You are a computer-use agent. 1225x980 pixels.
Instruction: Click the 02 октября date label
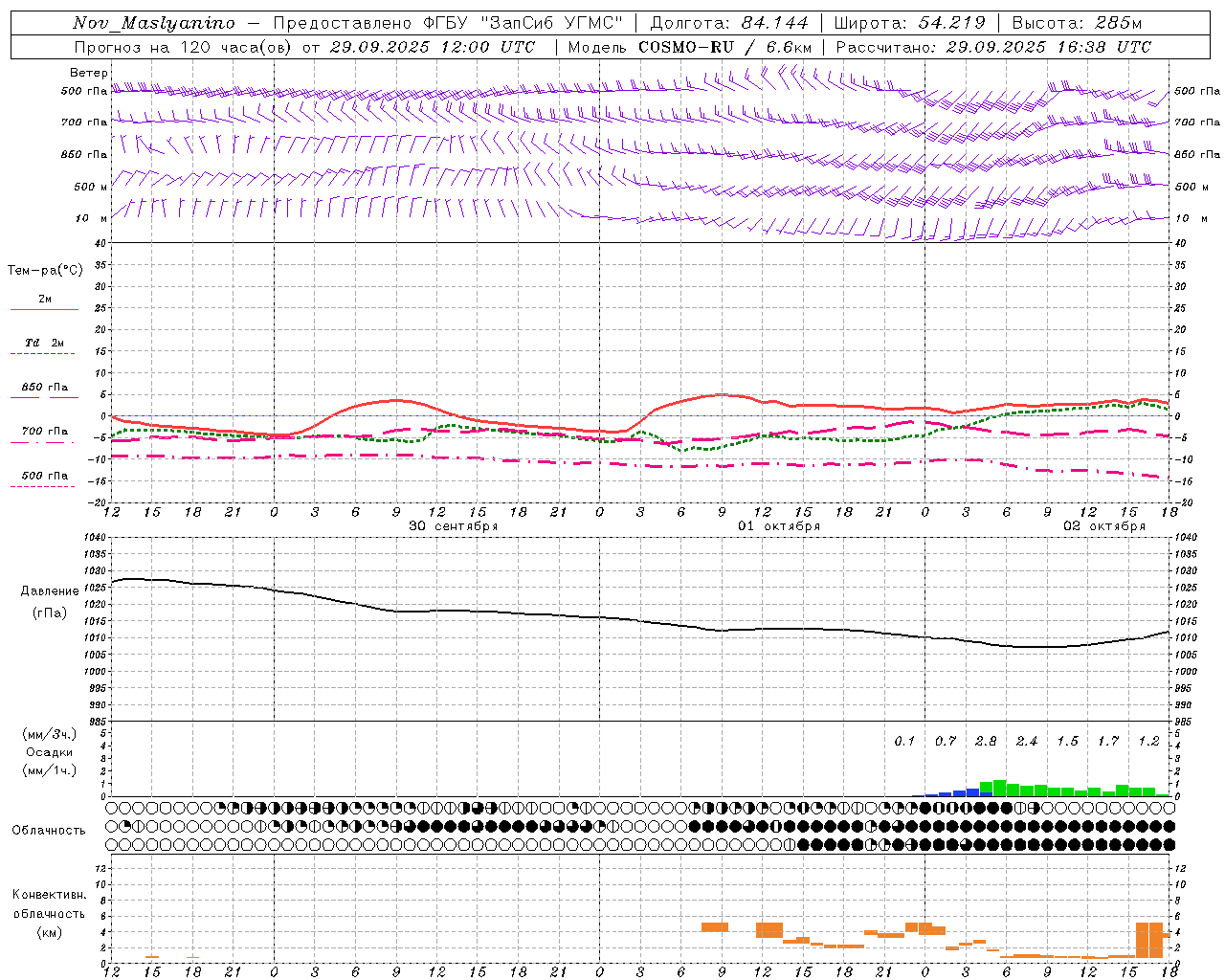pos(1104,526)
